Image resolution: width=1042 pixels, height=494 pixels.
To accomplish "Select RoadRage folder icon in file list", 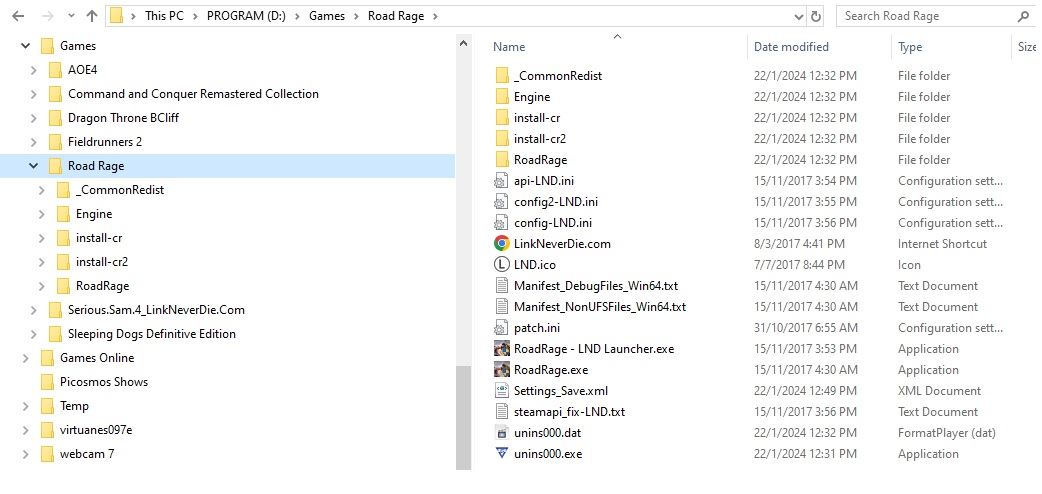I will point(502,160).
